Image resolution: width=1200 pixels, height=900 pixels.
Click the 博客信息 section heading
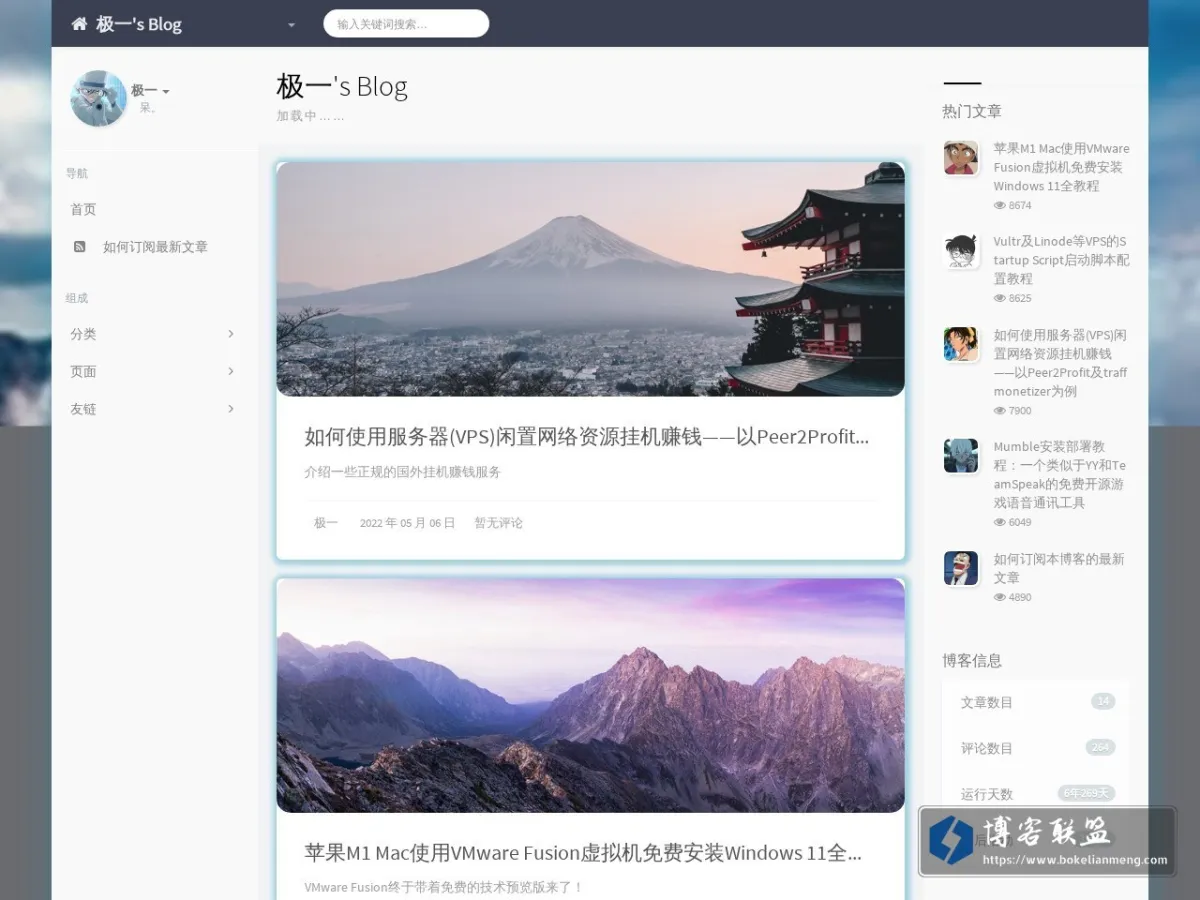pos(971,660)
